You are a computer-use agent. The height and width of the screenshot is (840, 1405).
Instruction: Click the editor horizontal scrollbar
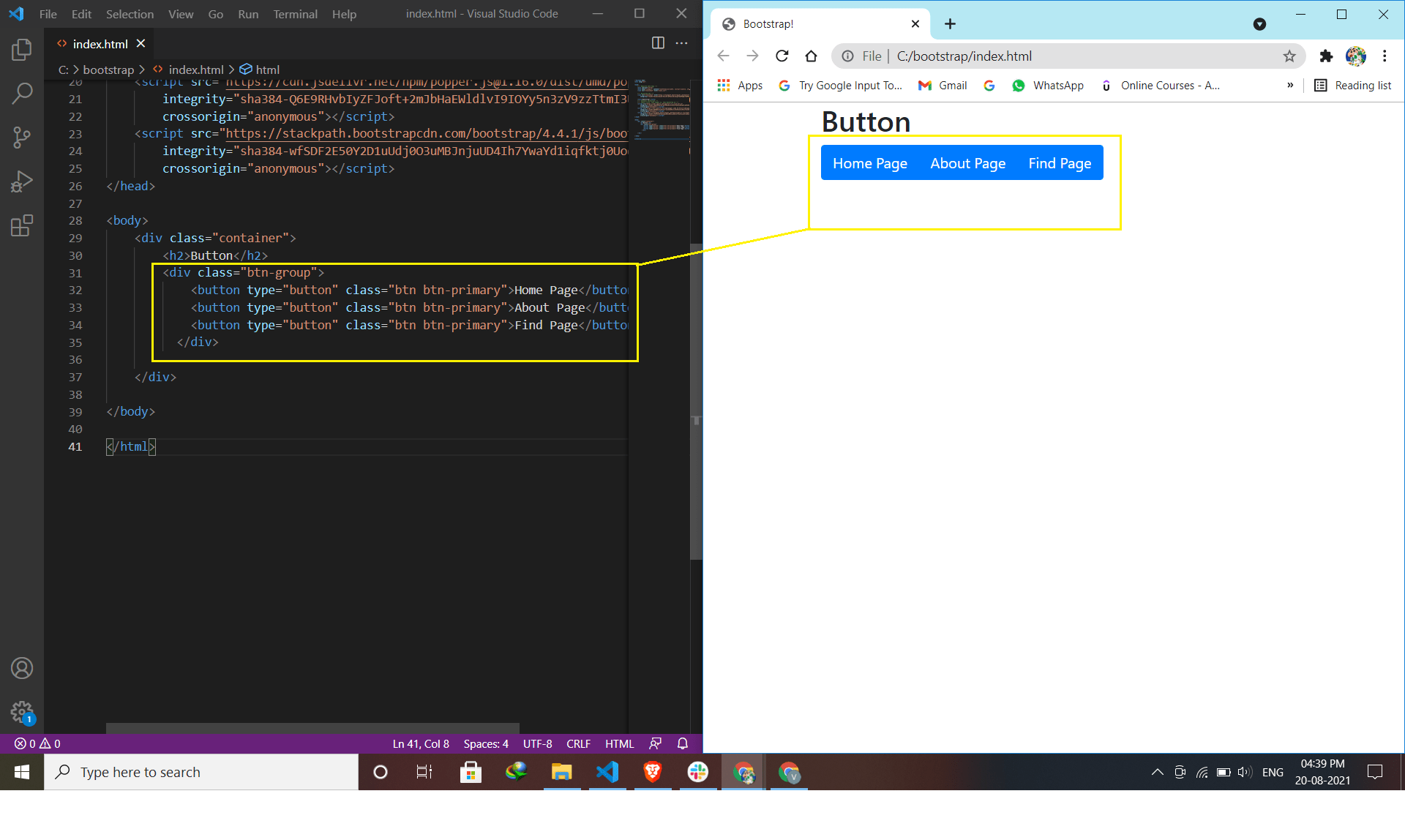pos(312,728)
